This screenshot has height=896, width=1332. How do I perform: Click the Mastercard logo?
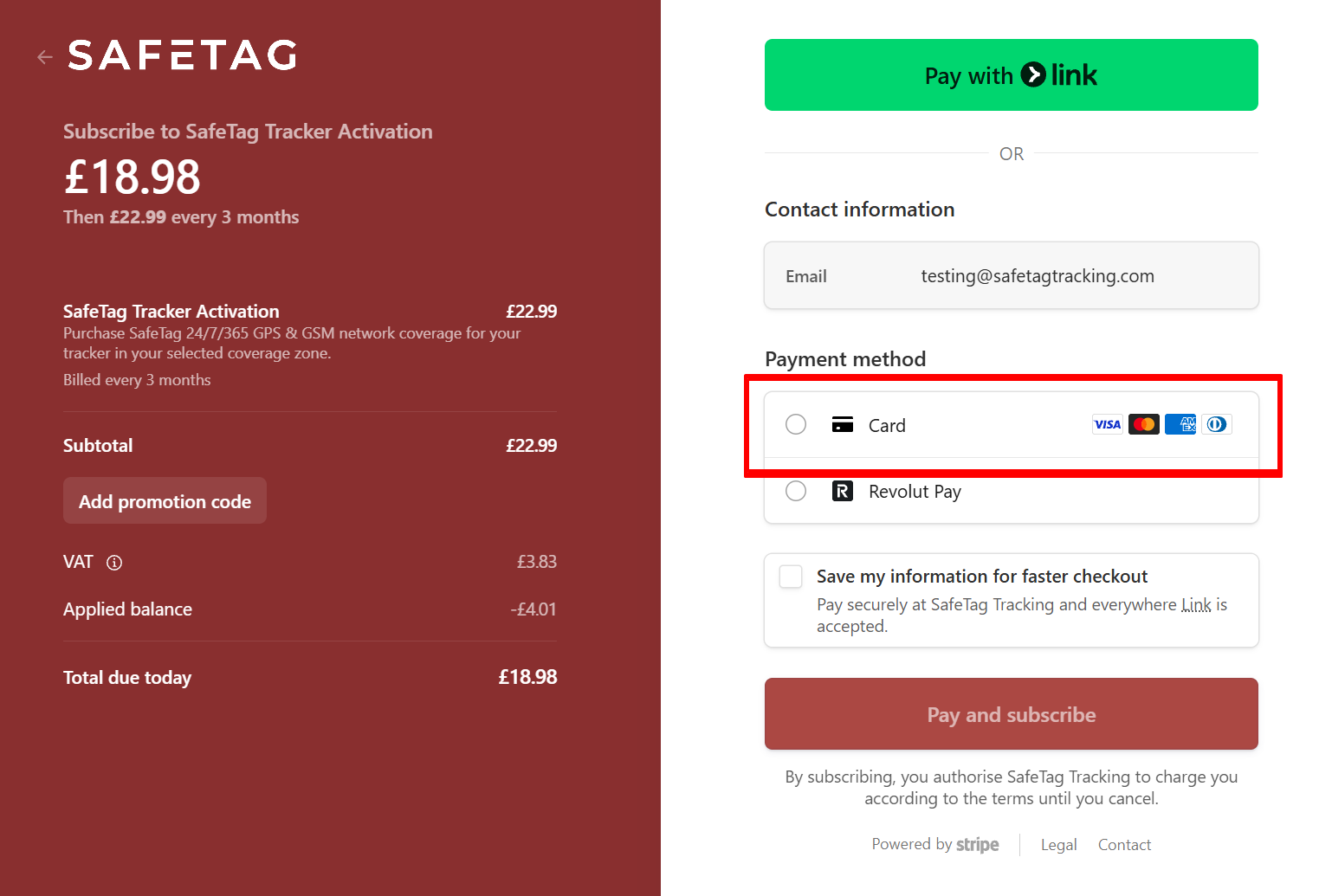click(x=1144, y=424)
